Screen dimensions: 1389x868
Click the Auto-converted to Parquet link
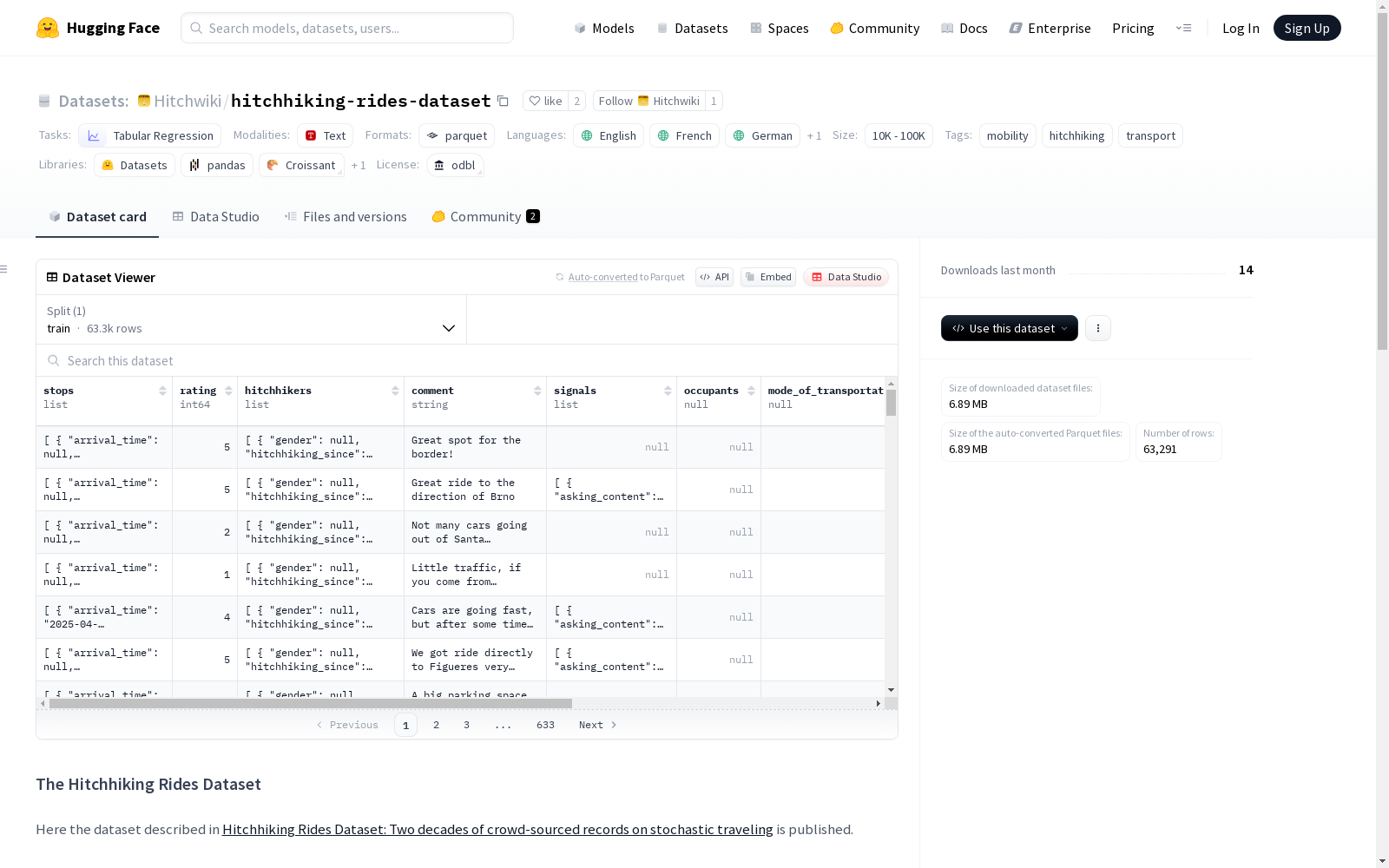click(x=620, y=277)
